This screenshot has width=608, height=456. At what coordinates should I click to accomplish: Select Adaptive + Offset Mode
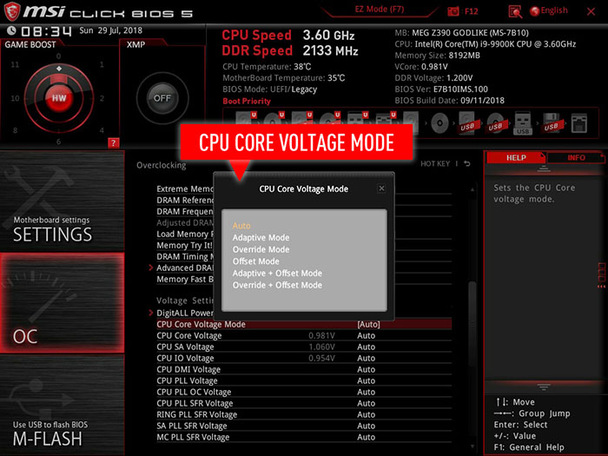(x=277, y=273)
